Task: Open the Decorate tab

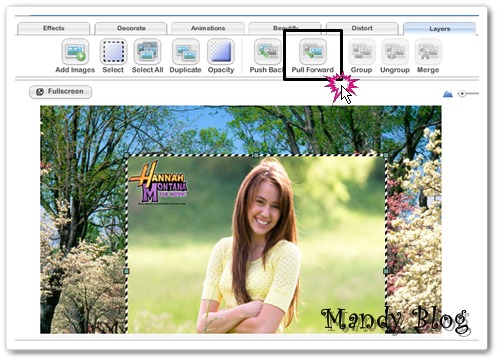Action: 131,28
